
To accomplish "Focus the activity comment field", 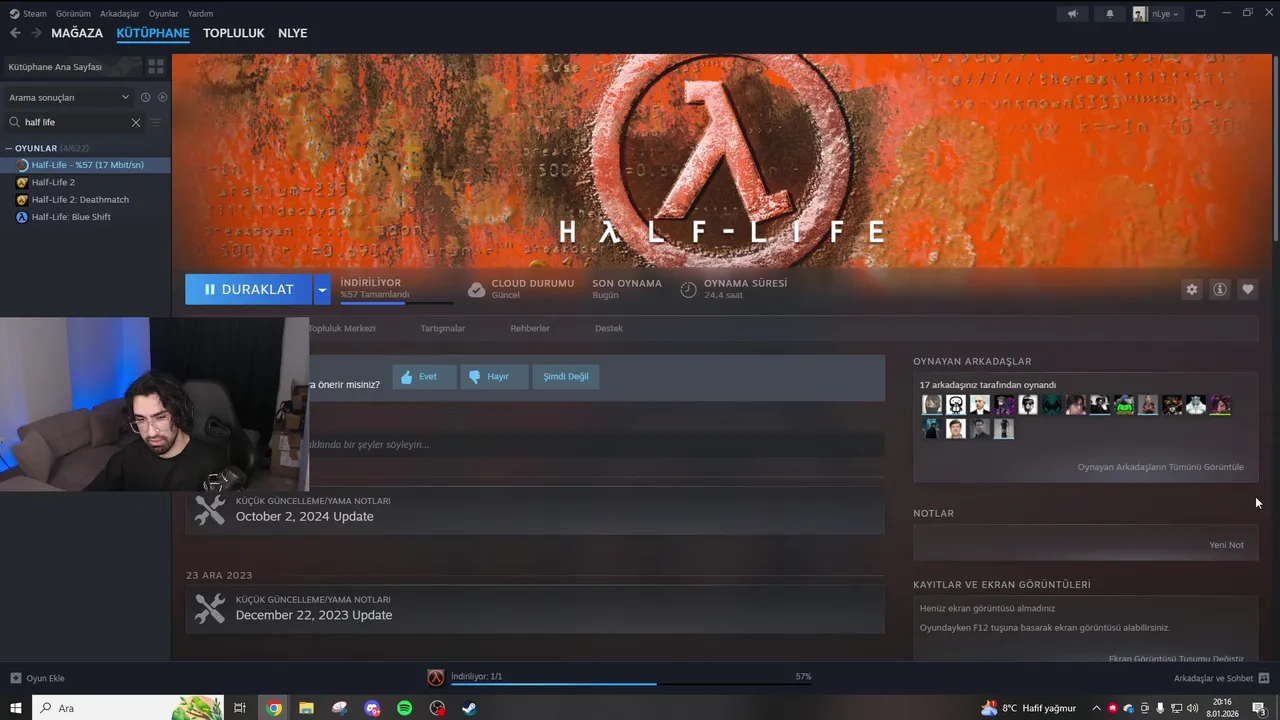I will click(x=596, y=444).
